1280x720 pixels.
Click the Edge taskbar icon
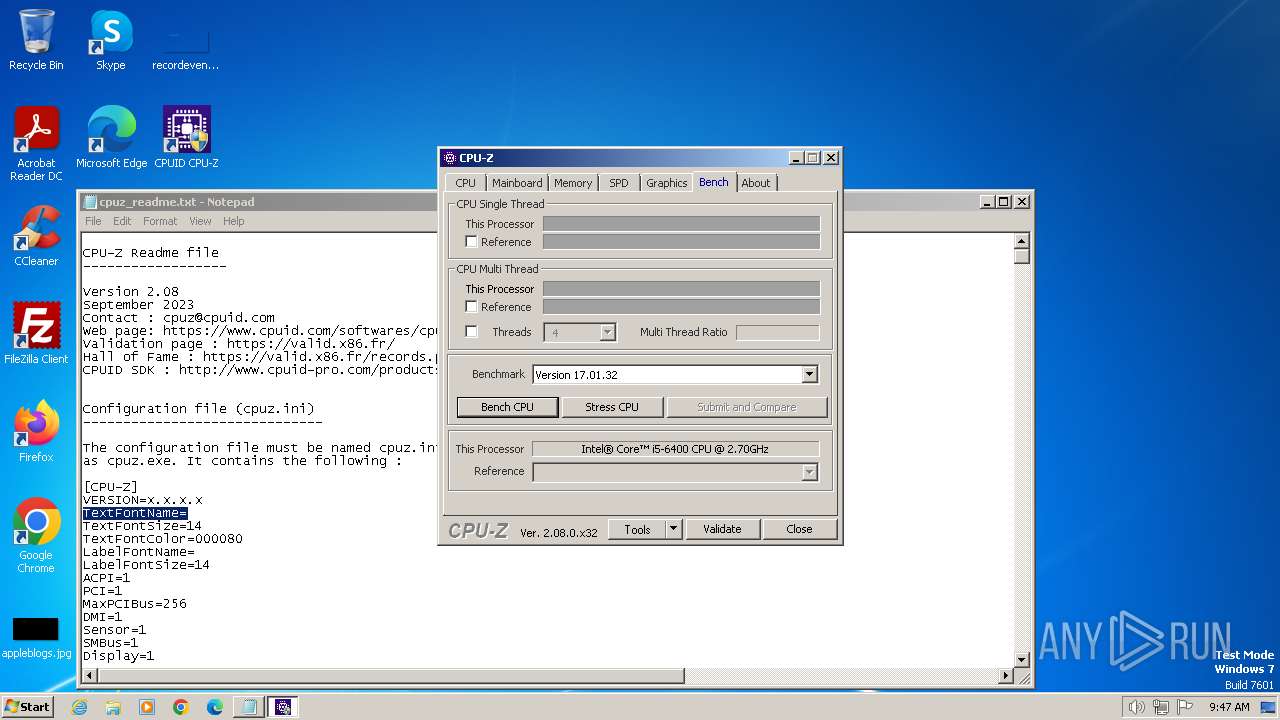pyautogui.click(x=215, y=707)
